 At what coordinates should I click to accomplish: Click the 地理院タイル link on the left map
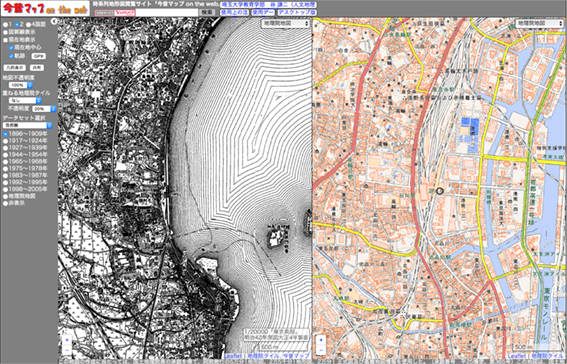click(x=263, y=356)
